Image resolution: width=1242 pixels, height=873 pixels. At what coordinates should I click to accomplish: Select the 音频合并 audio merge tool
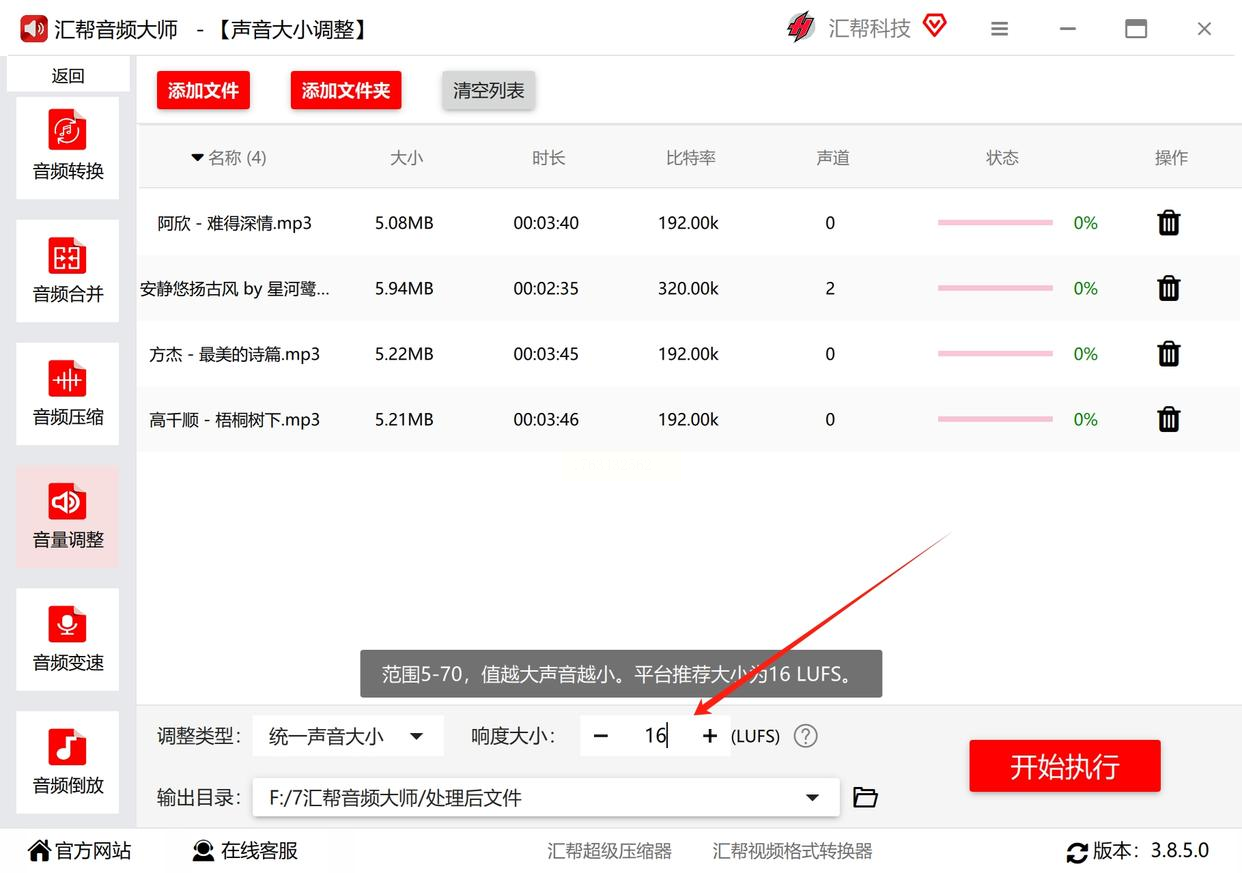click(68, 270)
